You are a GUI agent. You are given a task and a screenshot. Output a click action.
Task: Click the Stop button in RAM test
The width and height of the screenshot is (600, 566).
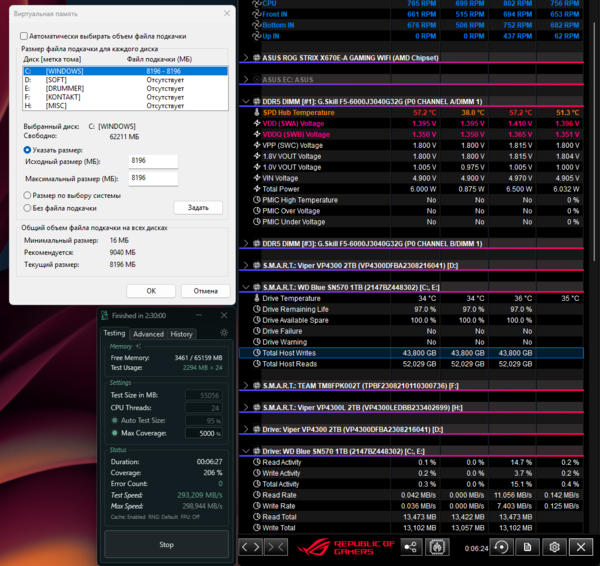(166, 544)
